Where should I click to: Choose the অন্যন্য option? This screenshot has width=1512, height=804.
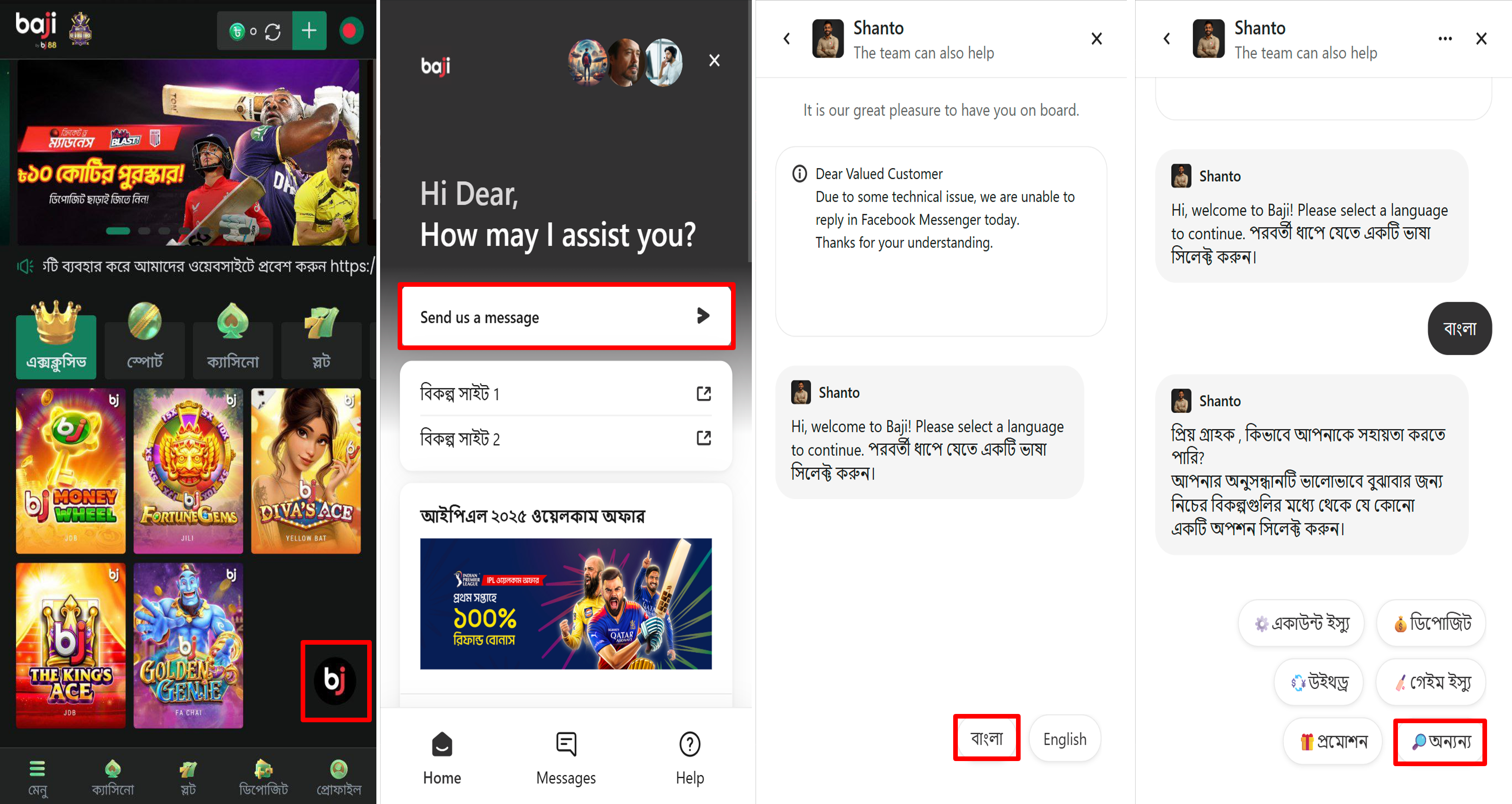(1440, 741)
